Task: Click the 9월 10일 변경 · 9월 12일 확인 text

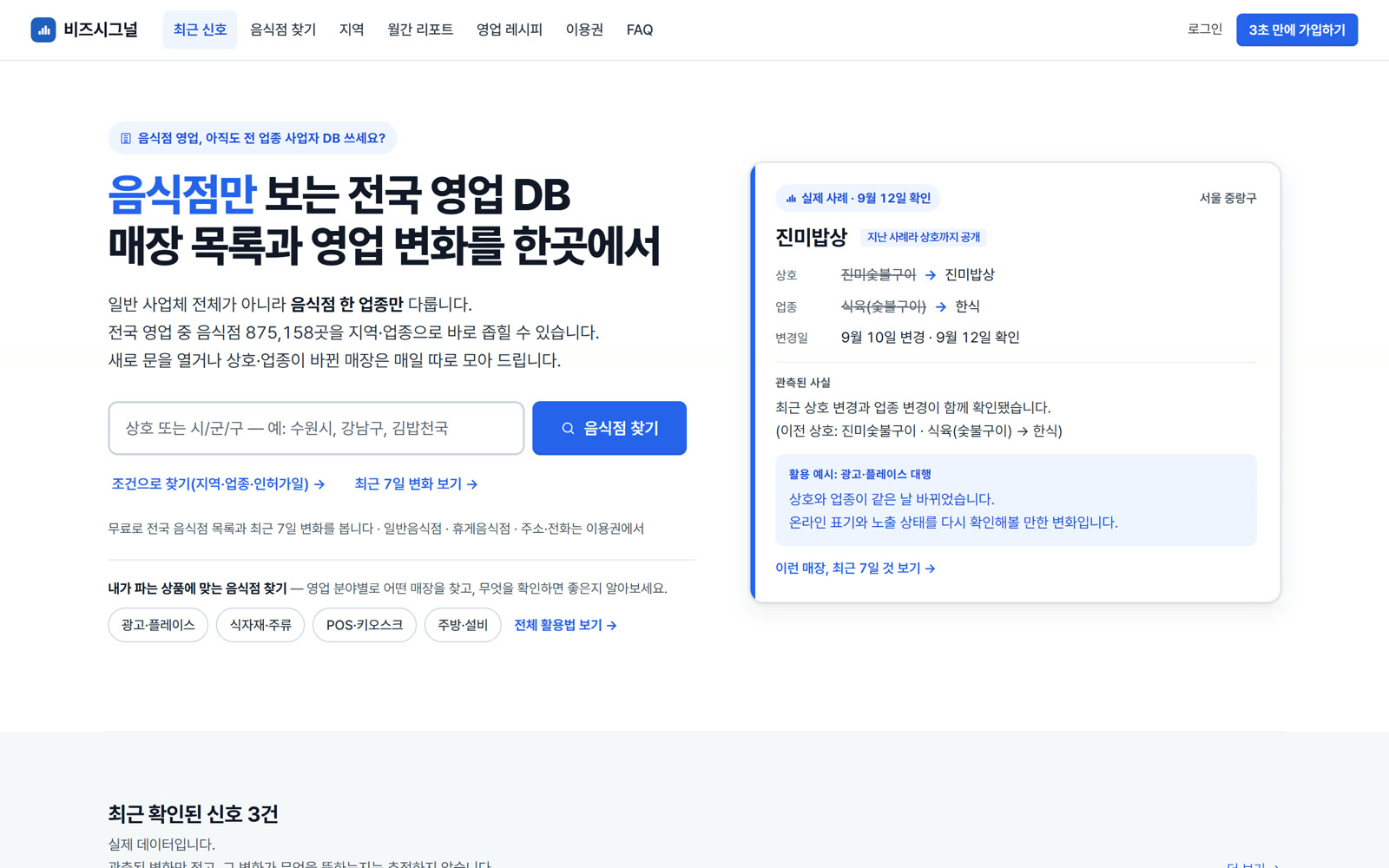Action: coord(930,337)
